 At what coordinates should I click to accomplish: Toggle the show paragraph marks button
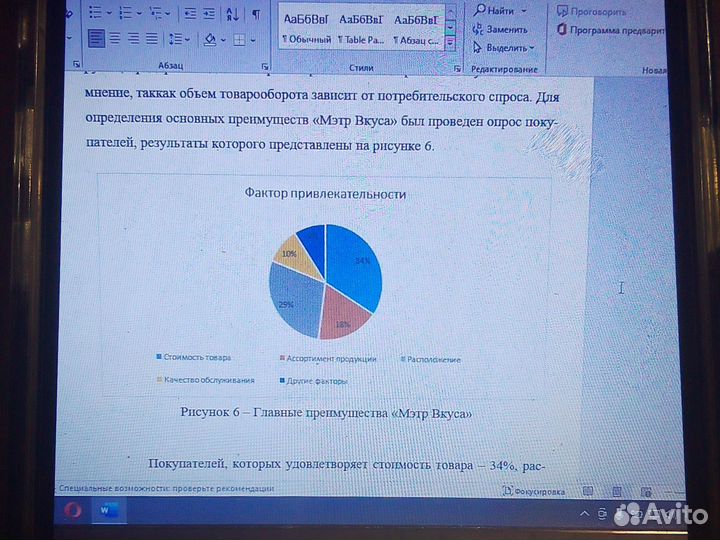256,15
